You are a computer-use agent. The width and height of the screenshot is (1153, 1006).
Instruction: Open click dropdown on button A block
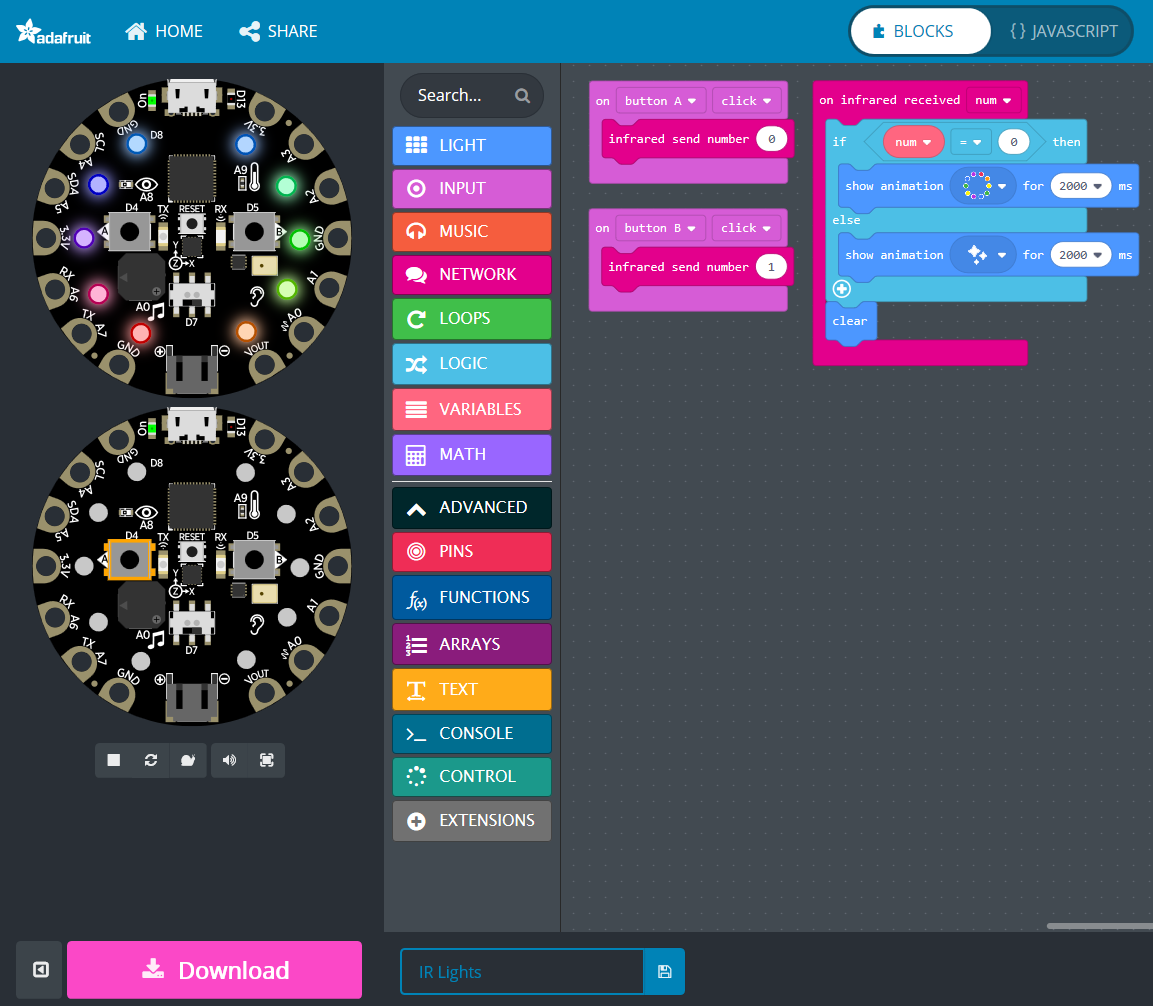[746, 101]
